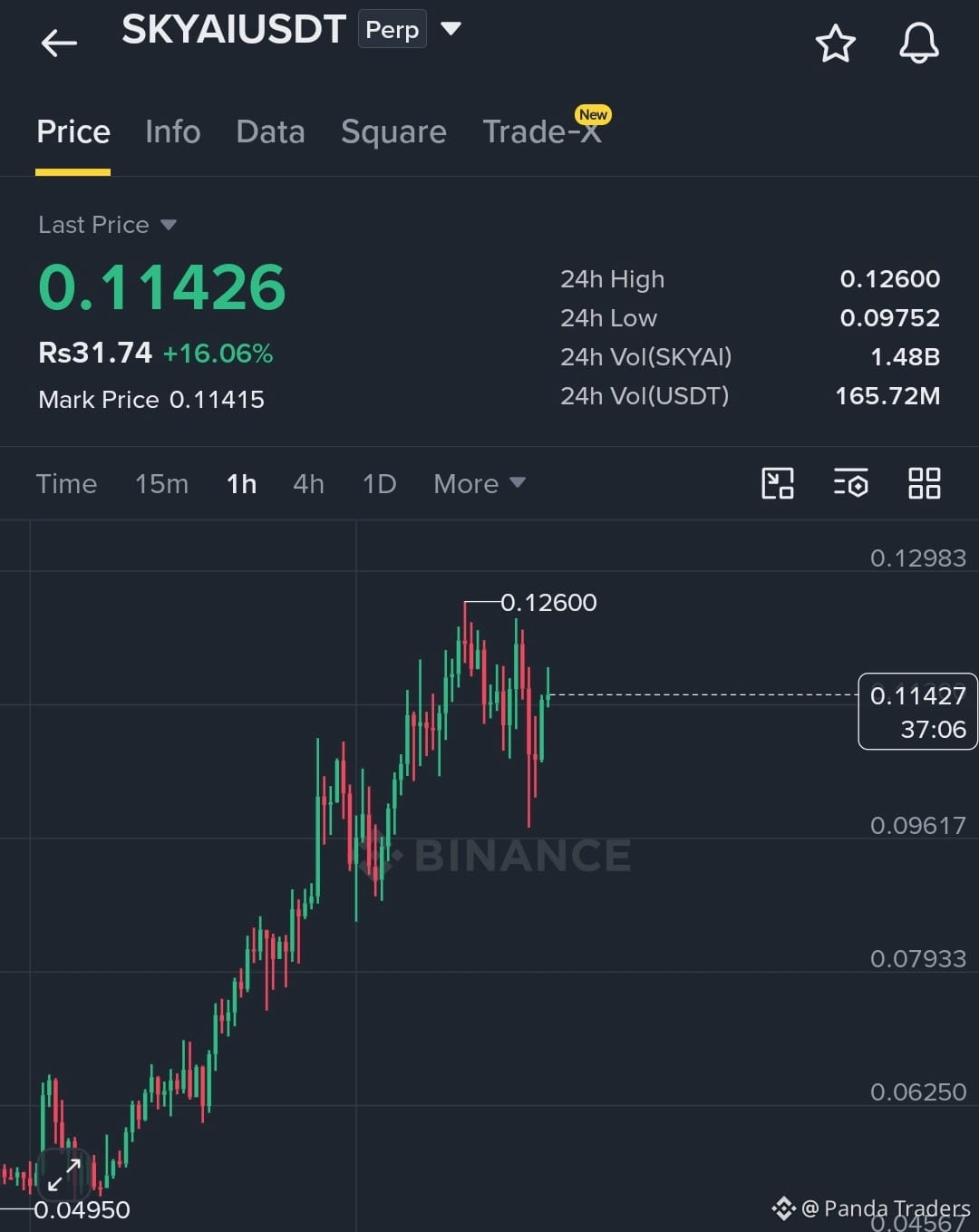979x1232 pixels.
Task: Add SKYAIUSDT to favorites with the star icon
Action: [835, 44]
